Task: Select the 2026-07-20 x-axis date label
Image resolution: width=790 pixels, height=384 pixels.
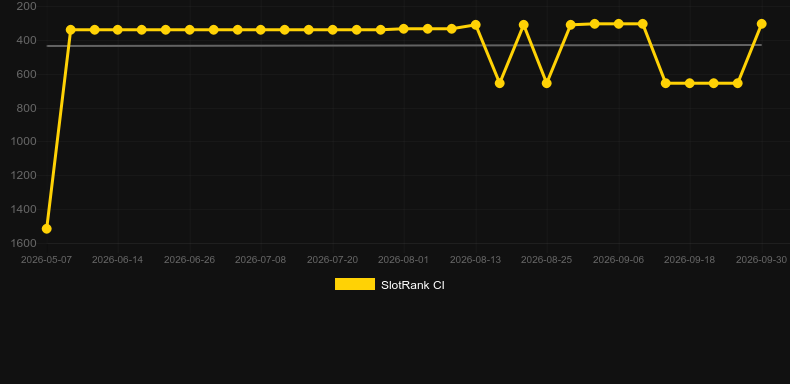Action: pos(333,260)
